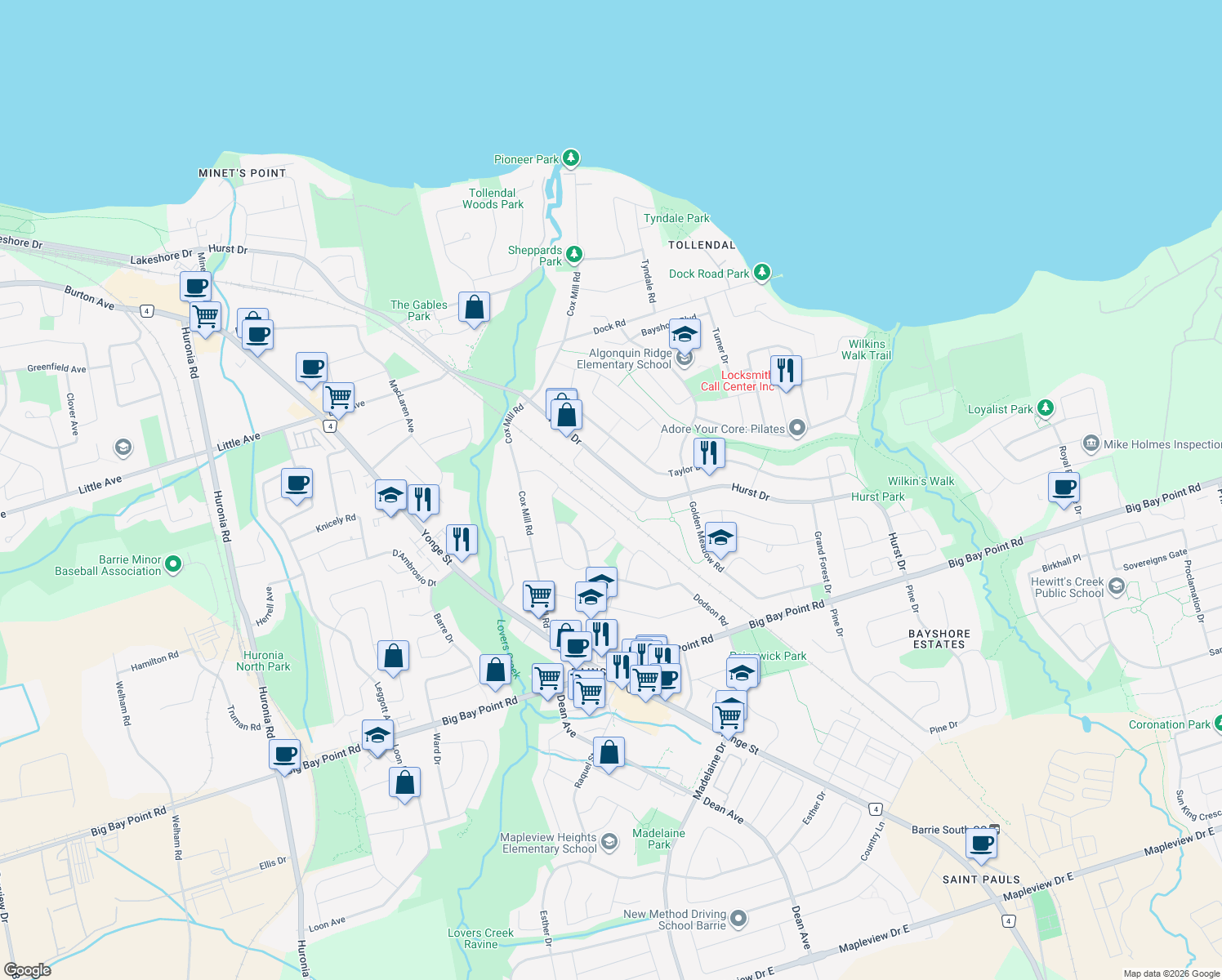The image size is (1222, 980).
Task: Click the Dock Road Park tree icon
Action: coord(761,273)
